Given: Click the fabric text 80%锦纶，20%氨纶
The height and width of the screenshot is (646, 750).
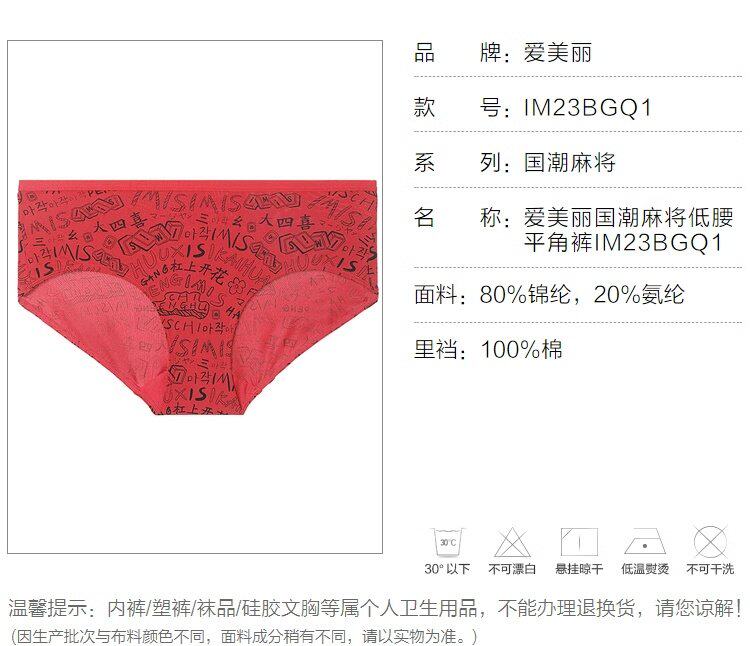Looking at the screenshot, I should click(582, 295).
